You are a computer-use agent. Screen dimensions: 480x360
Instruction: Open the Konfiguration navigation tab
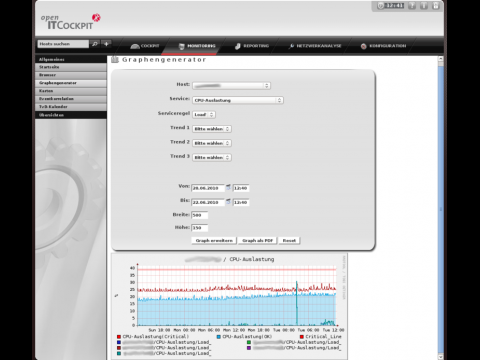point(383,46)
